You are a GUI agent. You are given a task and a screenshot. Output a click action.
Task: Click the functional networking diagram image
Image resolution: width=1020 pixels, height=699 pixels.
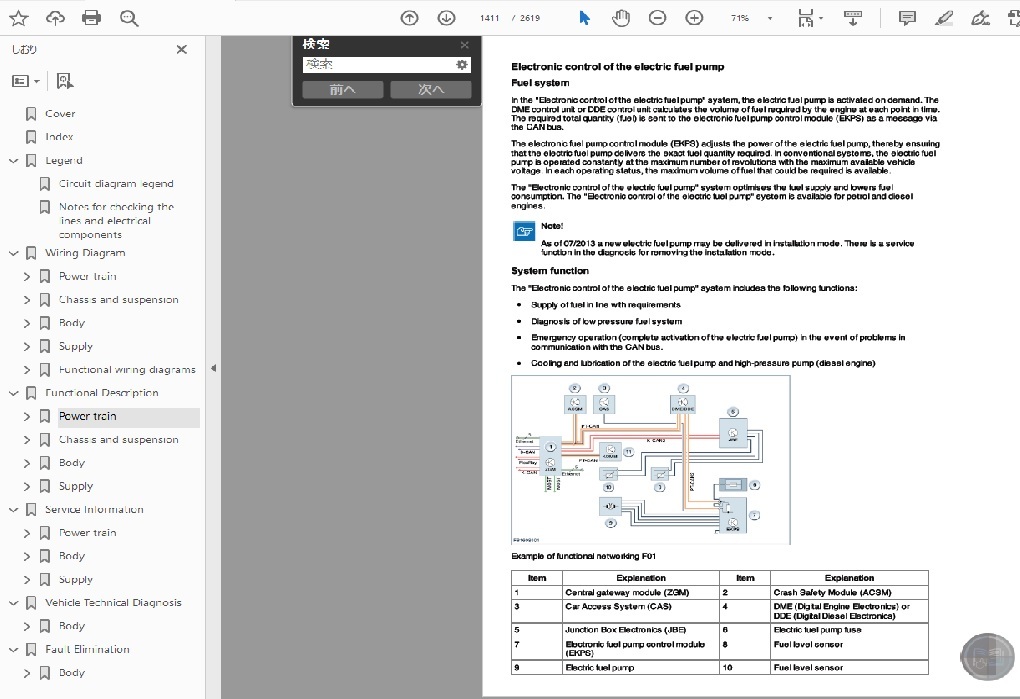point(651,460)
